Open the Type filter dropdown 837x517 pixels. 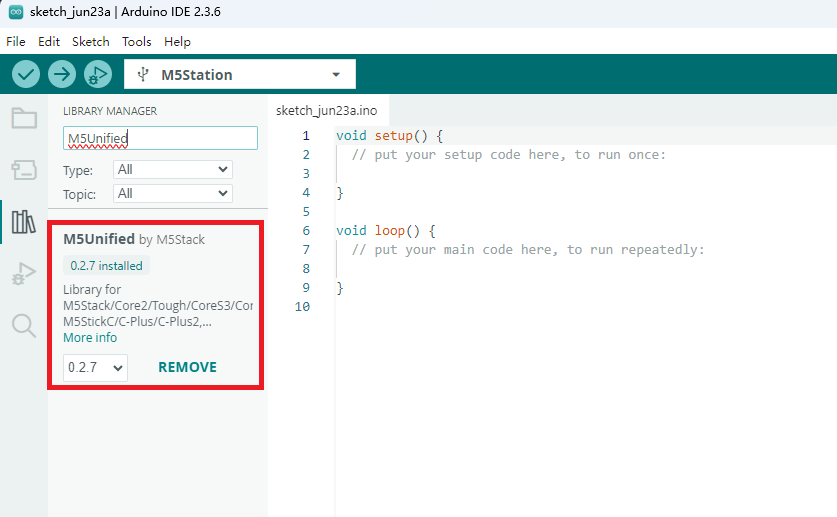pyautogui.click(x=173, y=170)
